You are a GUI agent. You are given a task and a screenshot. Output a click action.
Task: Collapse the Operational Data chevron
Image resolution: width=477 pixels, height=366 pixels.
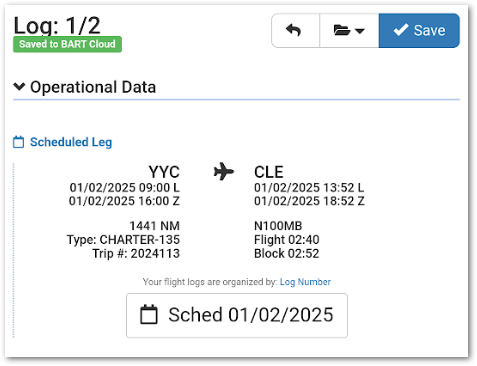point(19,87)
